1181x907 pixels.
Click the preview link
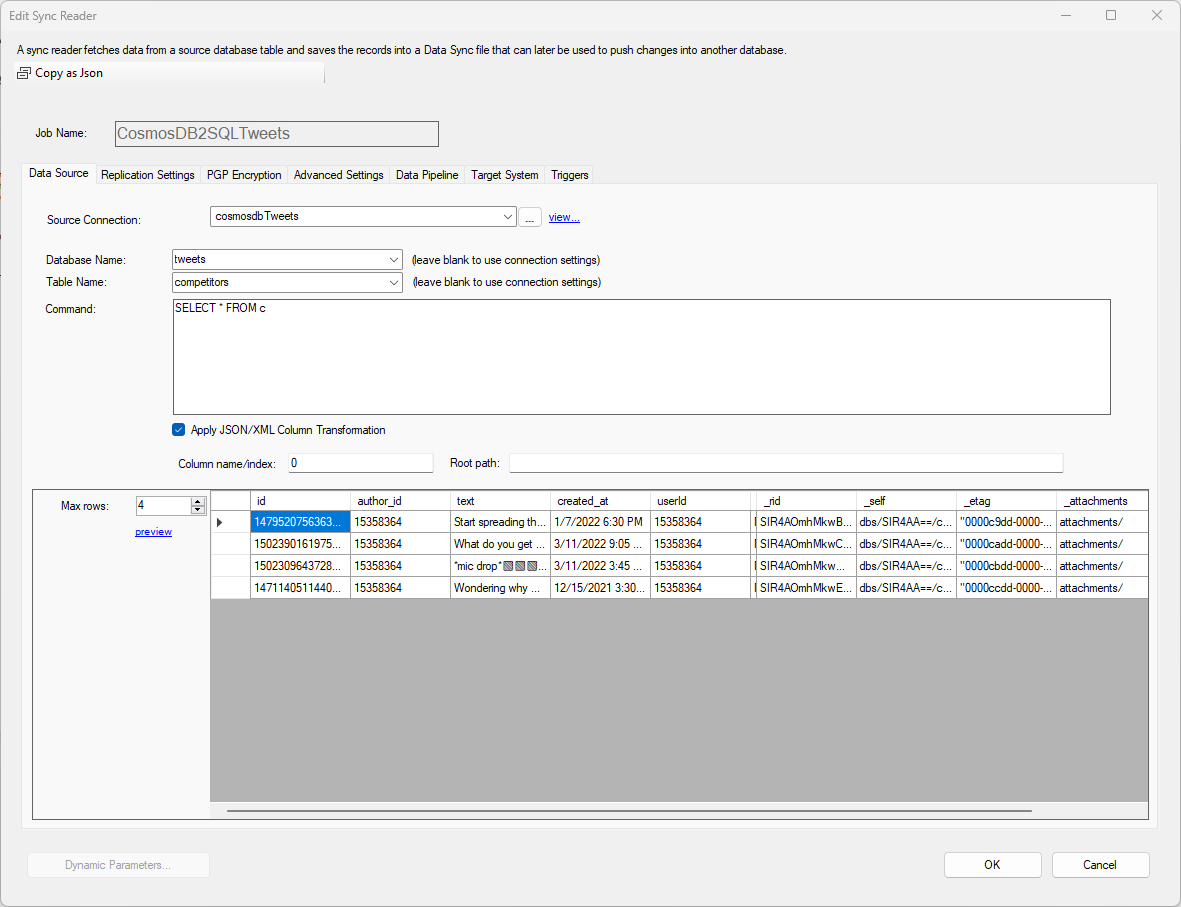click(x=154, y=532)
